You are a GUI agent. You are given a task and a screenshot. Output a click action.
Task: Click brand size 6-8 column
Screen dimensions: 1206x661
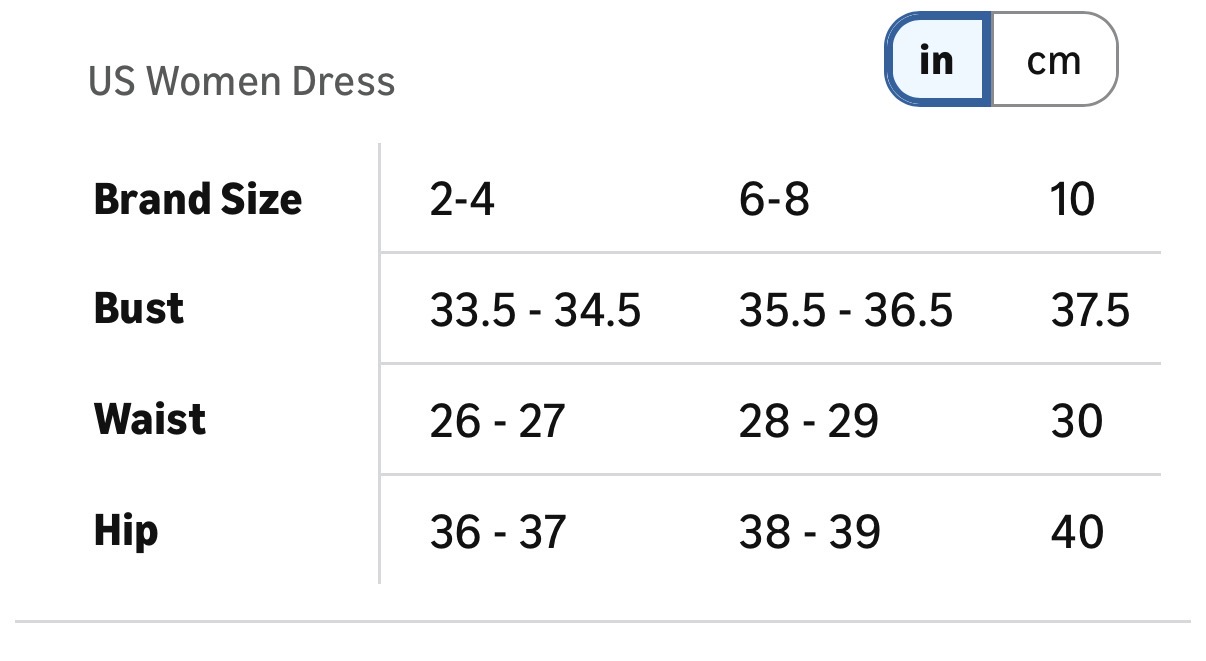[774, 200]
